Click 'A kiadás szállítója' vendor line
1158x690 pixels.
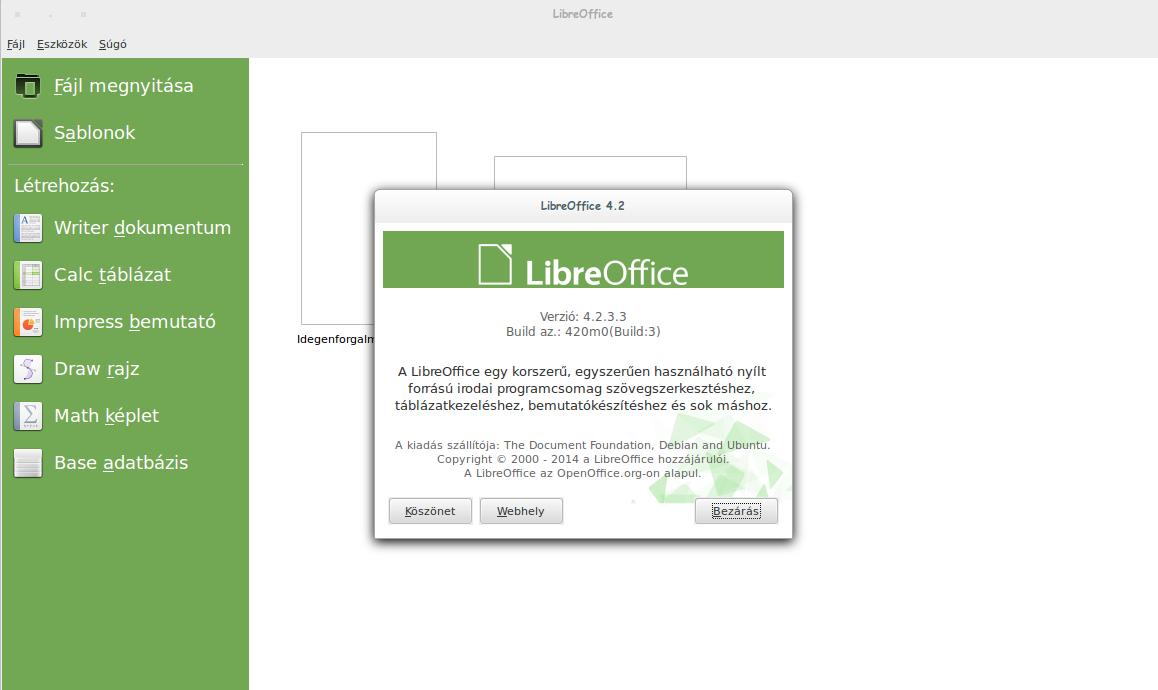[x=583, y=445]
